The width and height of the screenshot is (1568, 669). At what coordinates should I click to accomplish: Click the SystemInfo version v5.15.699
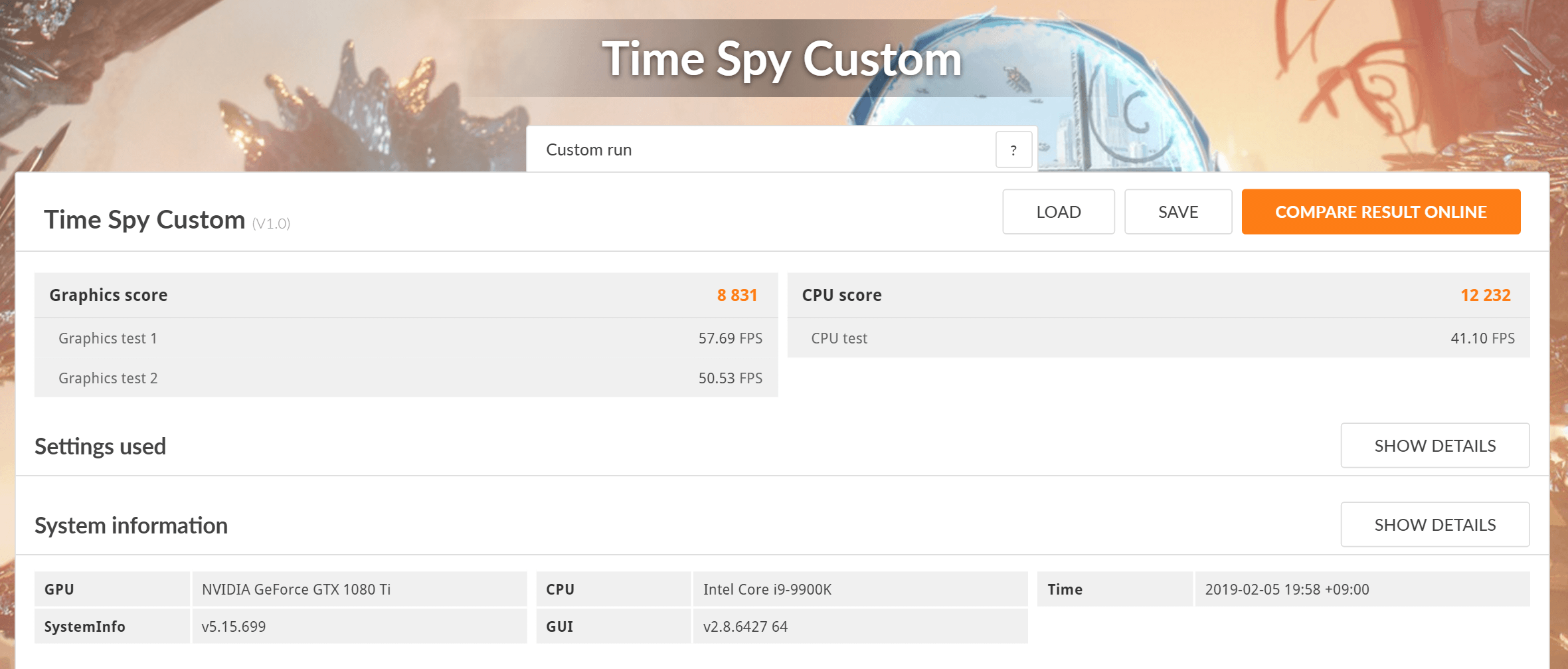pyautogui.click(x=234, y=626)
